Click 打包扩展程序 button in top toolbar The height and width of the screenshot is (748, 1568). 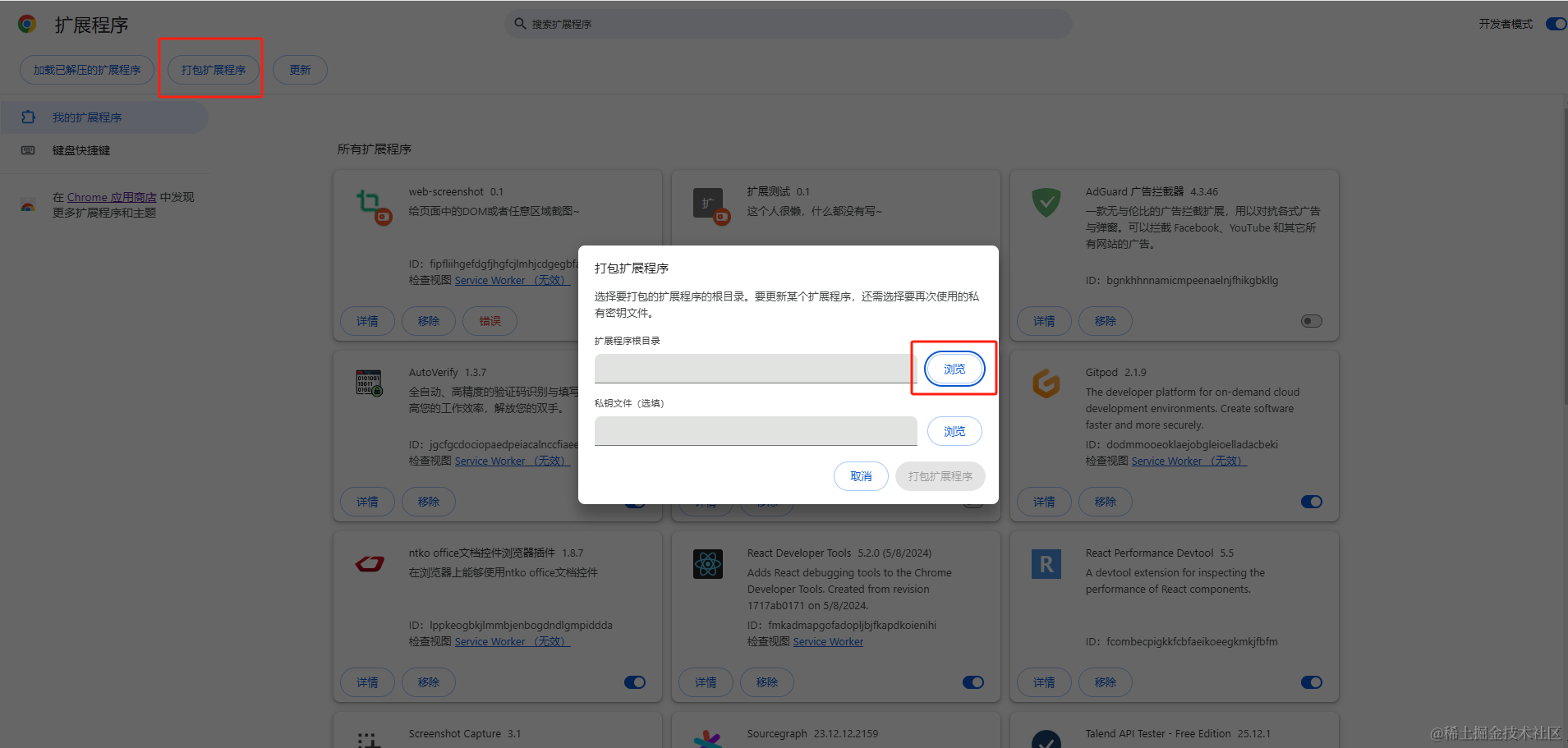[x=214, y=70]
